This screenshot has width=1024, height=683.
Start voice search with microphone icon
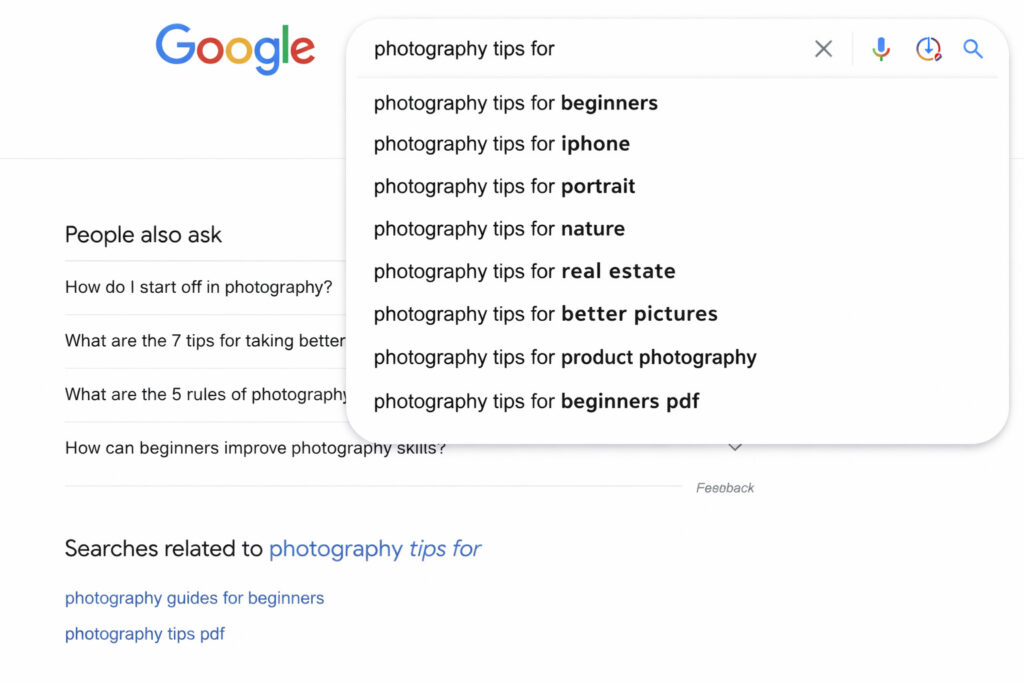point(880,49)
